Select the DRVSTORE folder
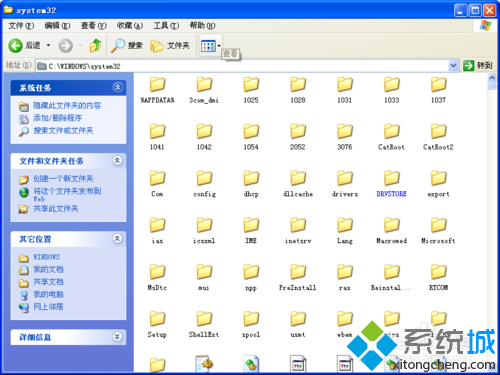Screen dimensions: 500x375 391,194
